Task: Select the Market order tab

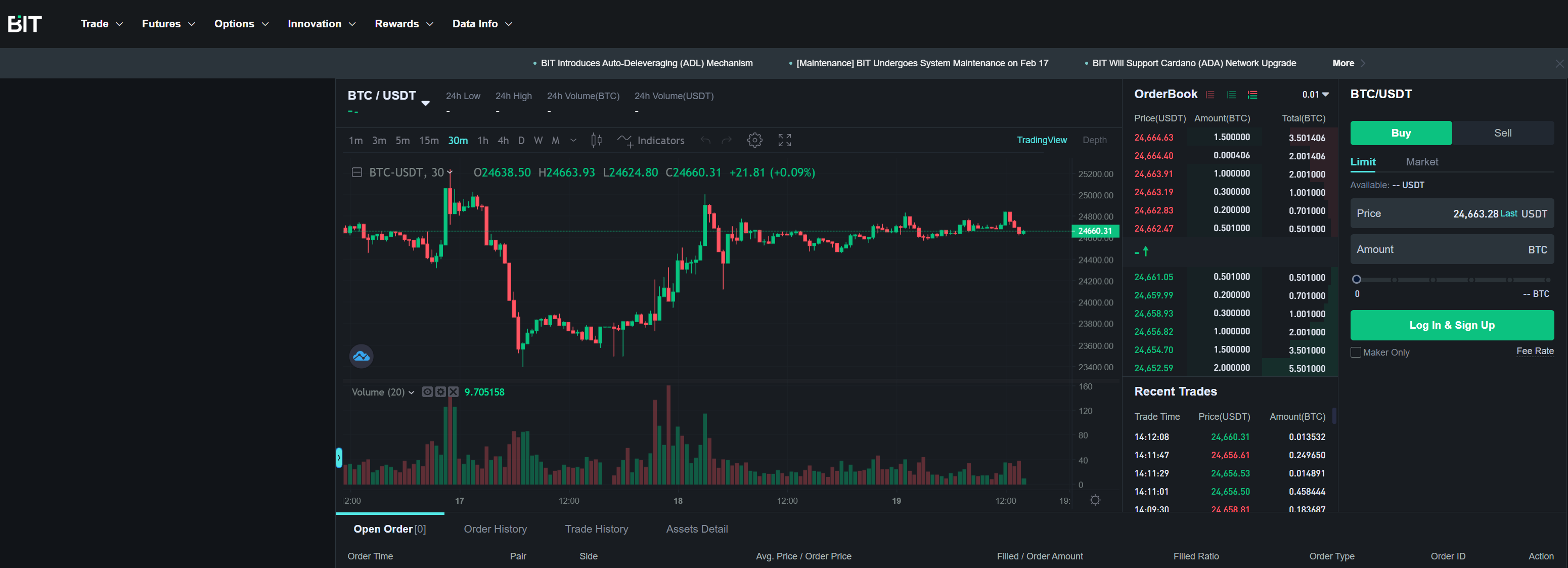Action: pyautogui.click(x=1421, y=162)
